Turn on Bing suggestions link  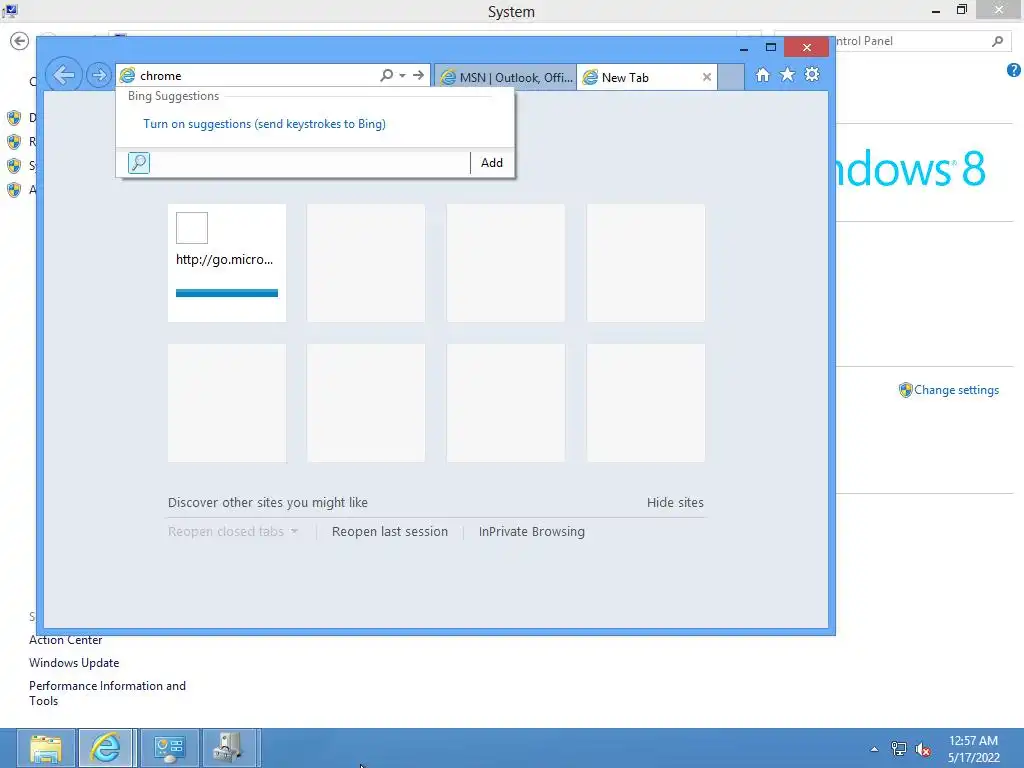point(264,123)
